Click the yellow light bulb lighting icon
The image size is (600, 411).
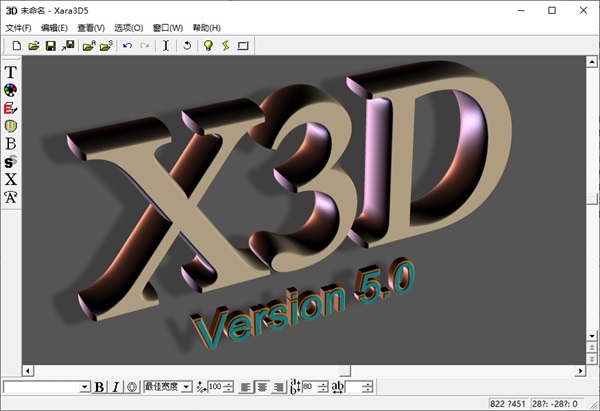click(x=208, y=46)
